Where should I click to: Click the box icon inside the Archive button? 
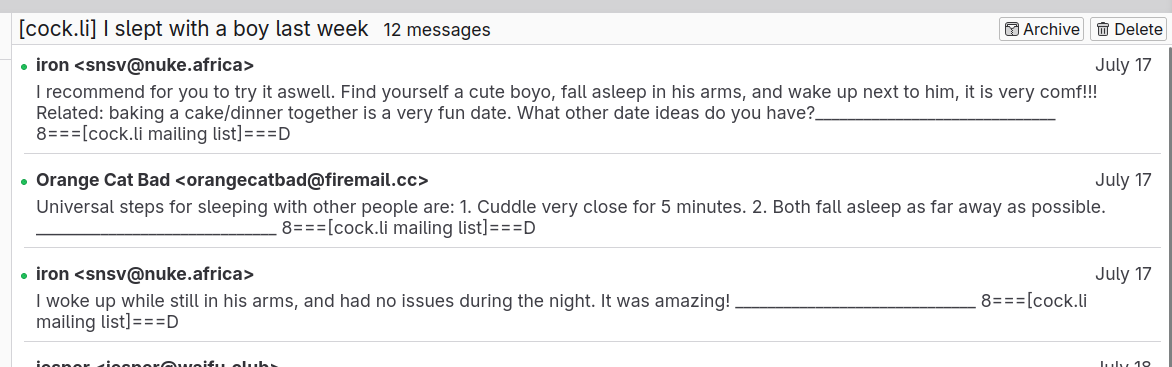pos(1012,29)
